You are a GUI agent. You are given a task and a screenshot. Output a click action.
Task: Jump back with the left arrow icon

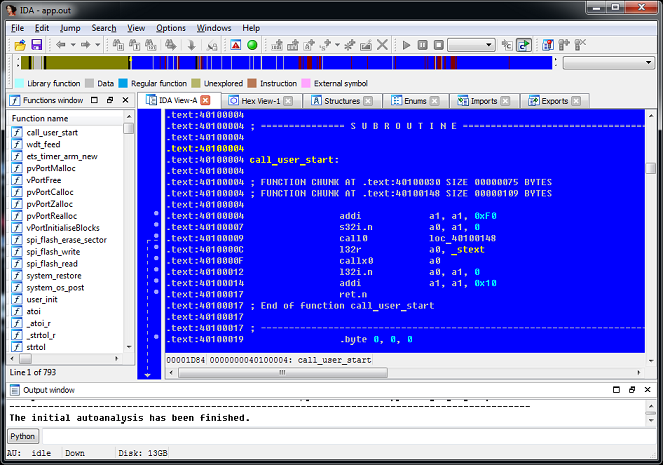tap(60, 45)
